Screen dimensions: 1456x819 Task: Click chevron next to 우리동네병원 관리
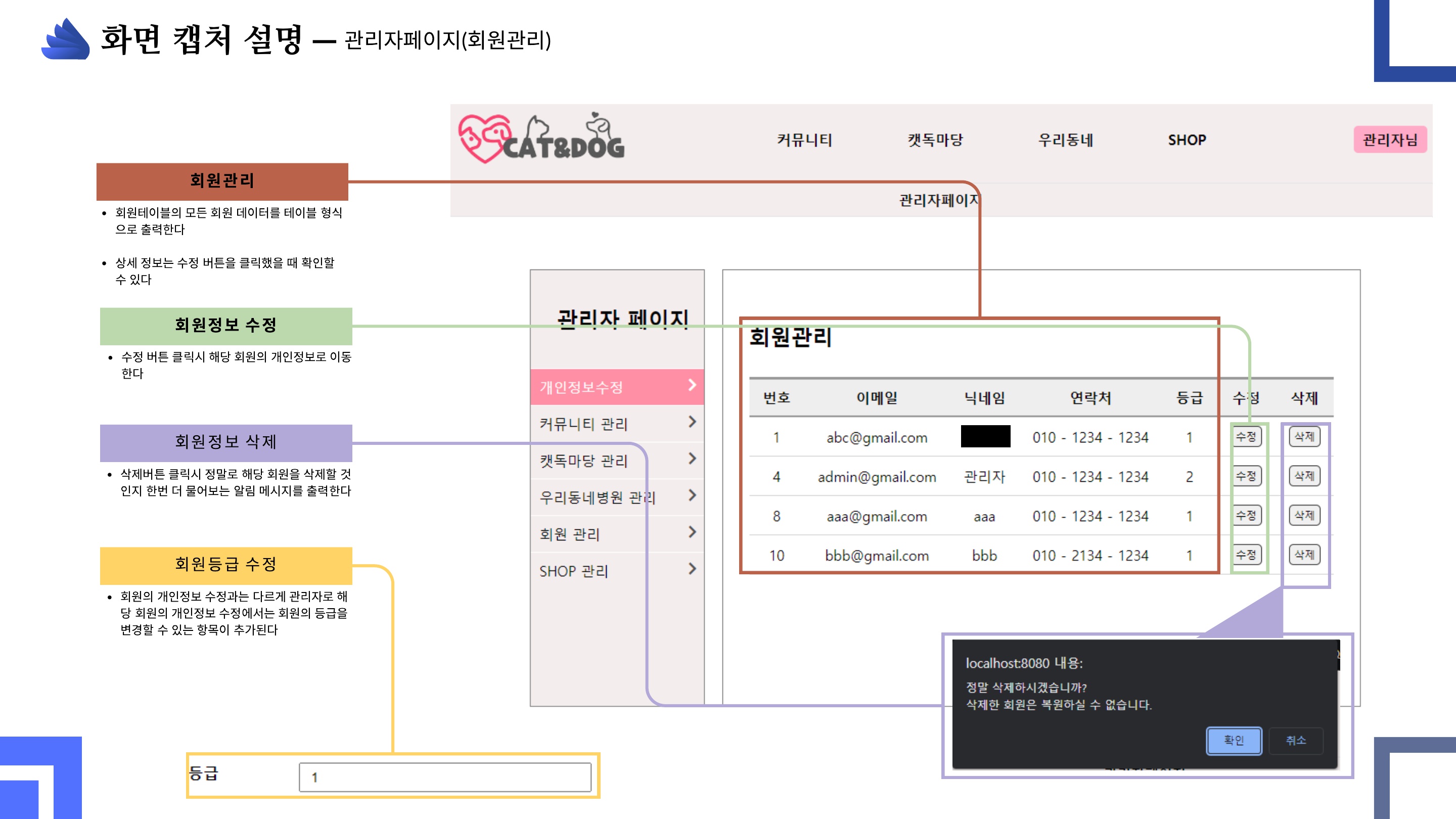(x=692, y=495)
